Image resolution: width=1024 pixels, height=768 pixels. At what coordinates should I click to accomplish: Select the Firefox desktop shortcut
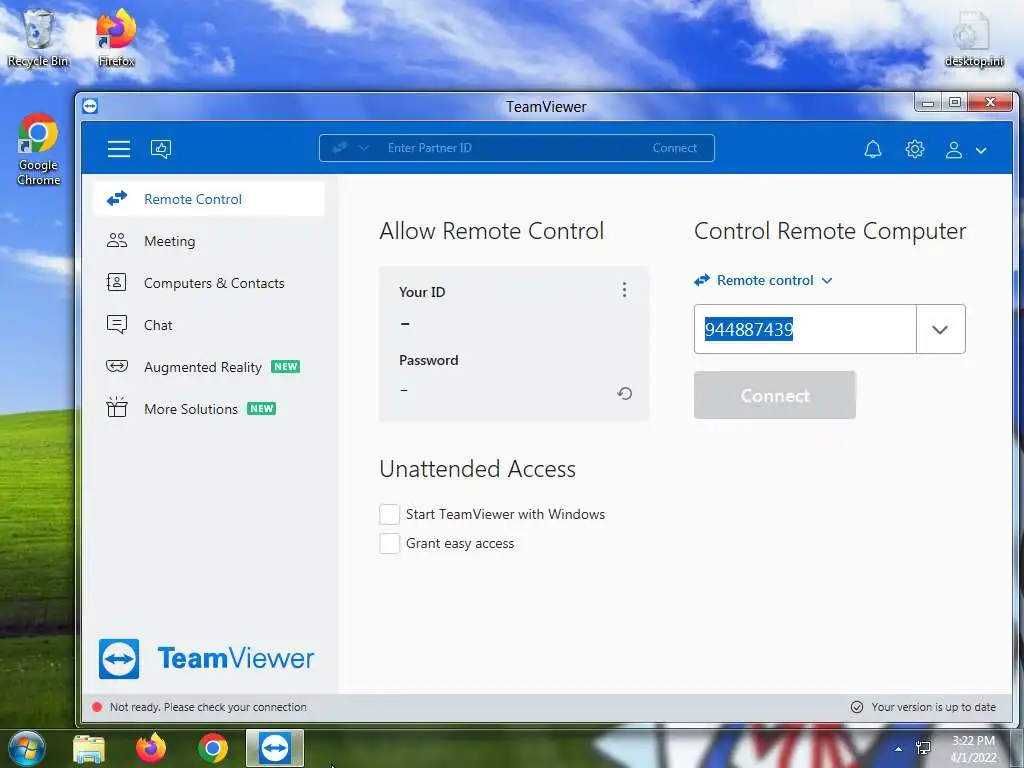pos(116,38)
